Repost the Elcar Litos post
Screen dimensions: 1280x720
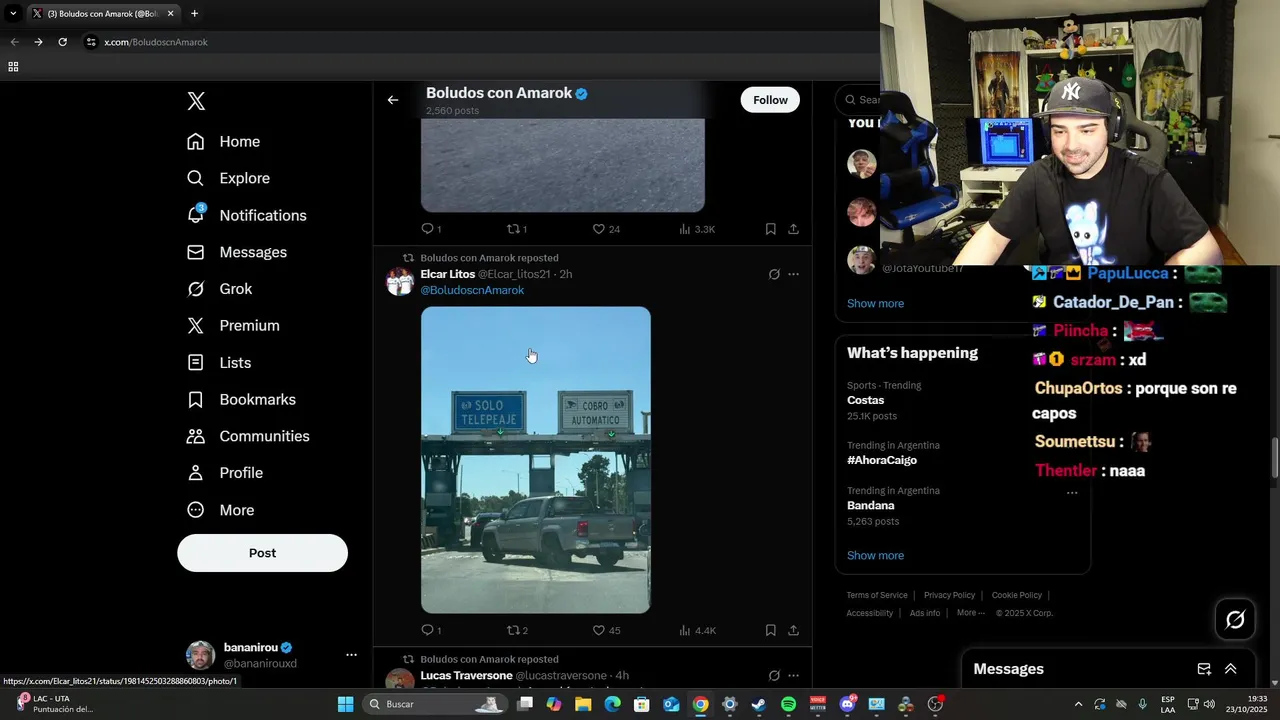(517, 630)
